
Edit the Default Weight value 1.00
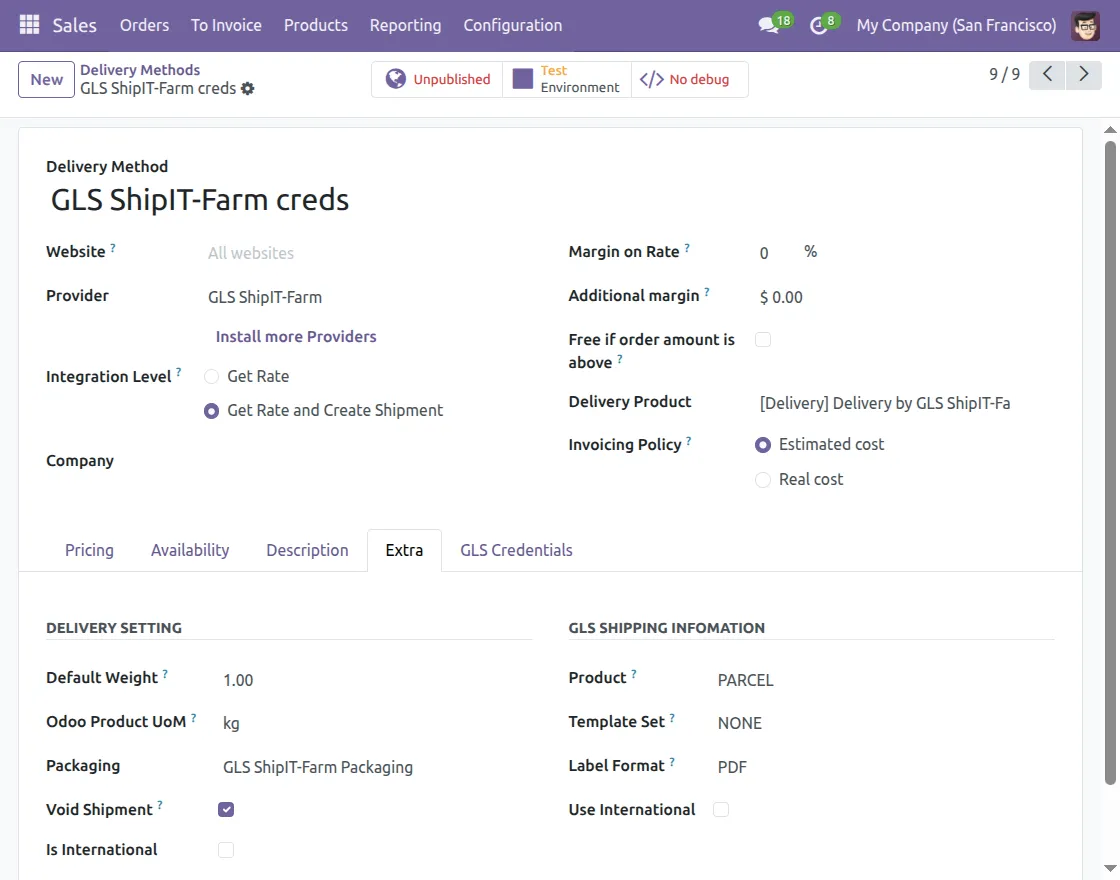[376, 680]
